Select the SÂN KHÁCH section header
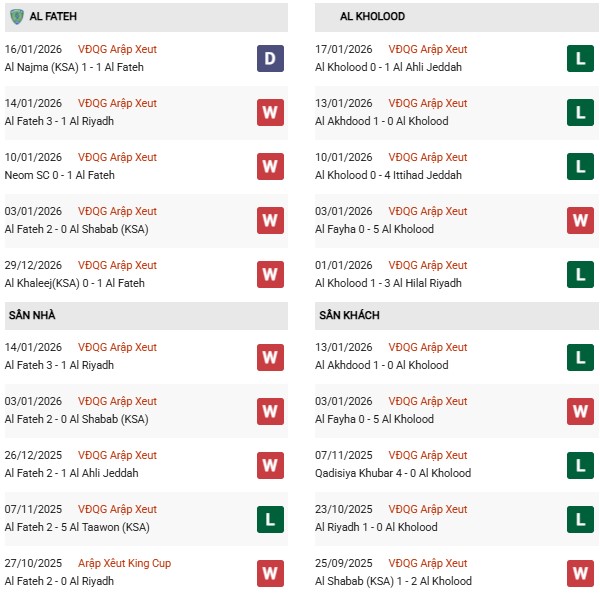This screenshot has width=600, height=595. [x=349, y=315]
